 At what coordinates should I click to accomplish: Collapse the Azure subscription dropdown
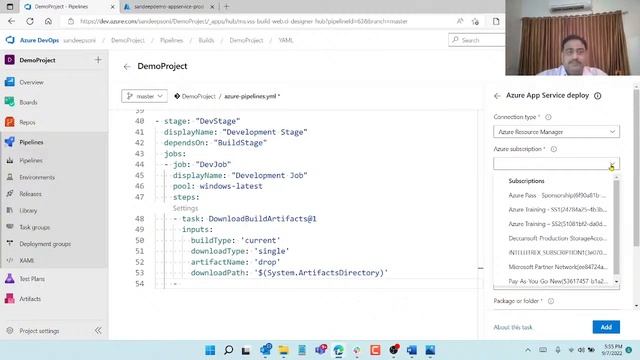click(612, 164)
